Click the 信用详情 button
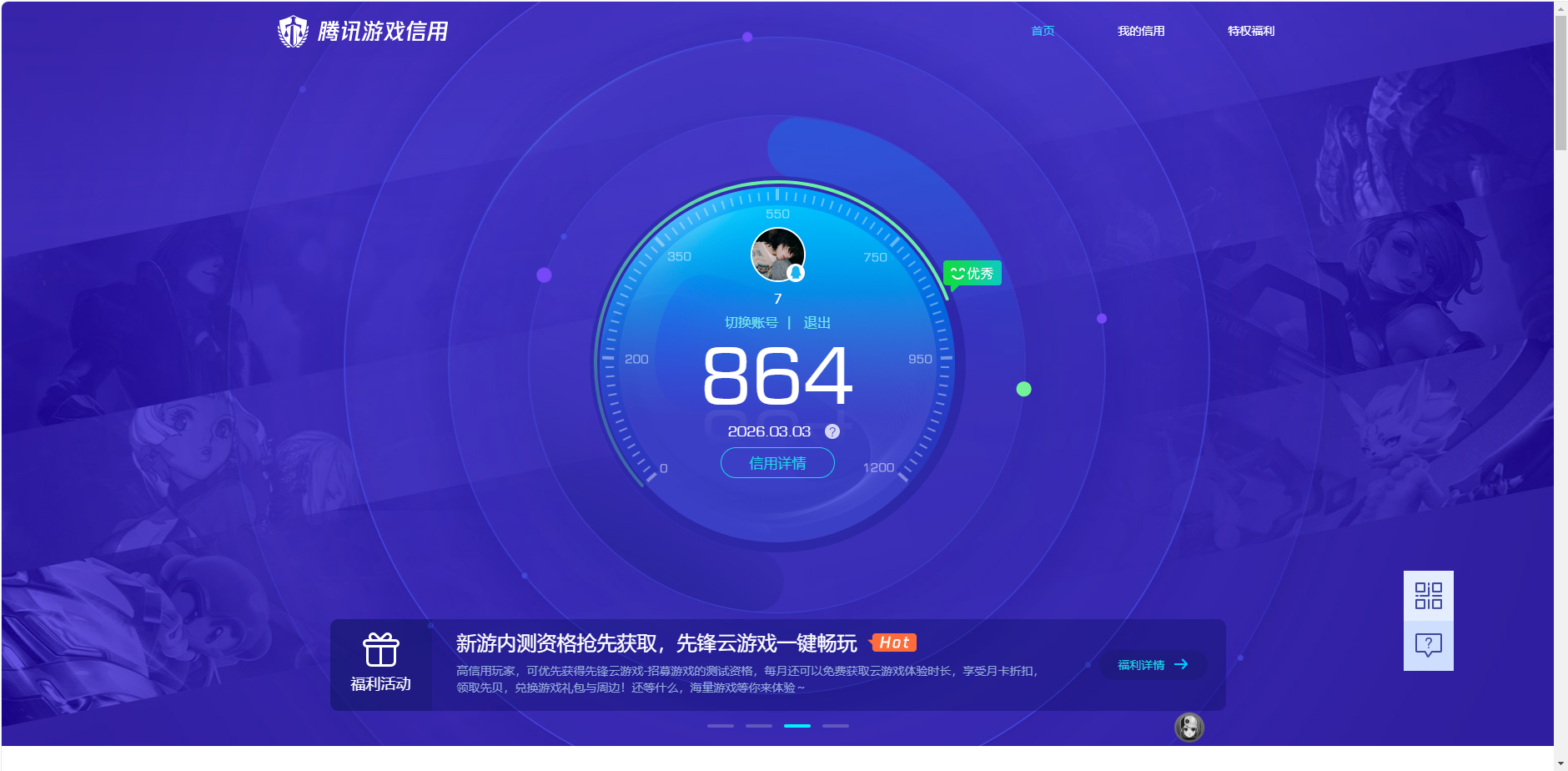This screenshot has width=1568, height=771. [x=776, y=462]
